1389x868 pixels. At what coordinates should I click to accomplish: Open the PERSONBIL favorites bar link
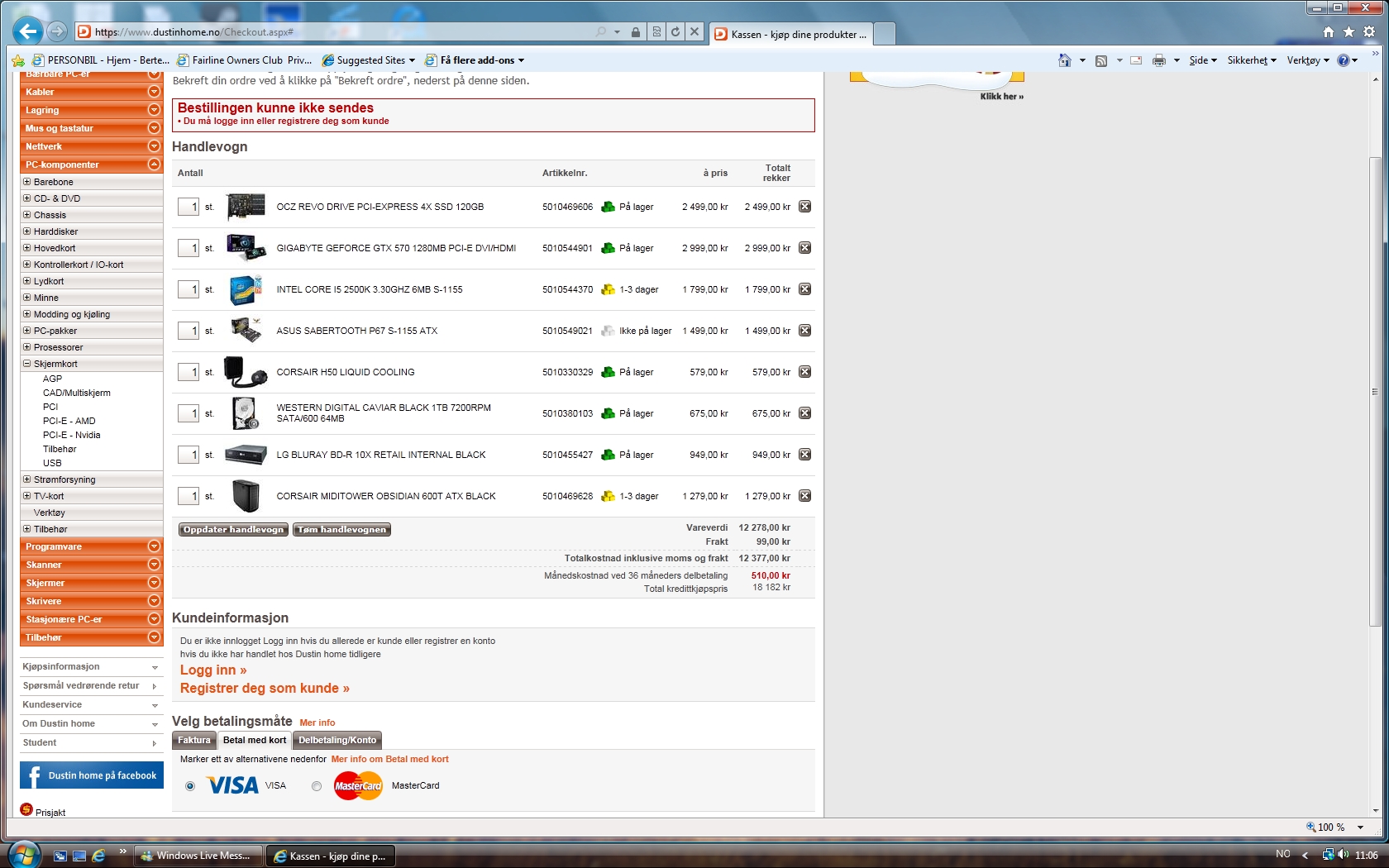tap(101, 60)
